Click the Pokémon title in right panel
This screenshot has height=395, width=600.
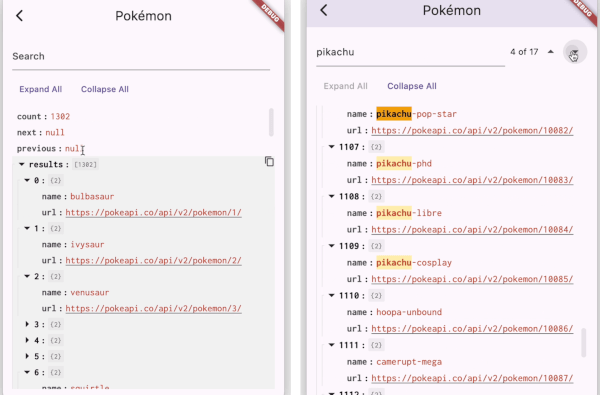(x=452, y=10)
